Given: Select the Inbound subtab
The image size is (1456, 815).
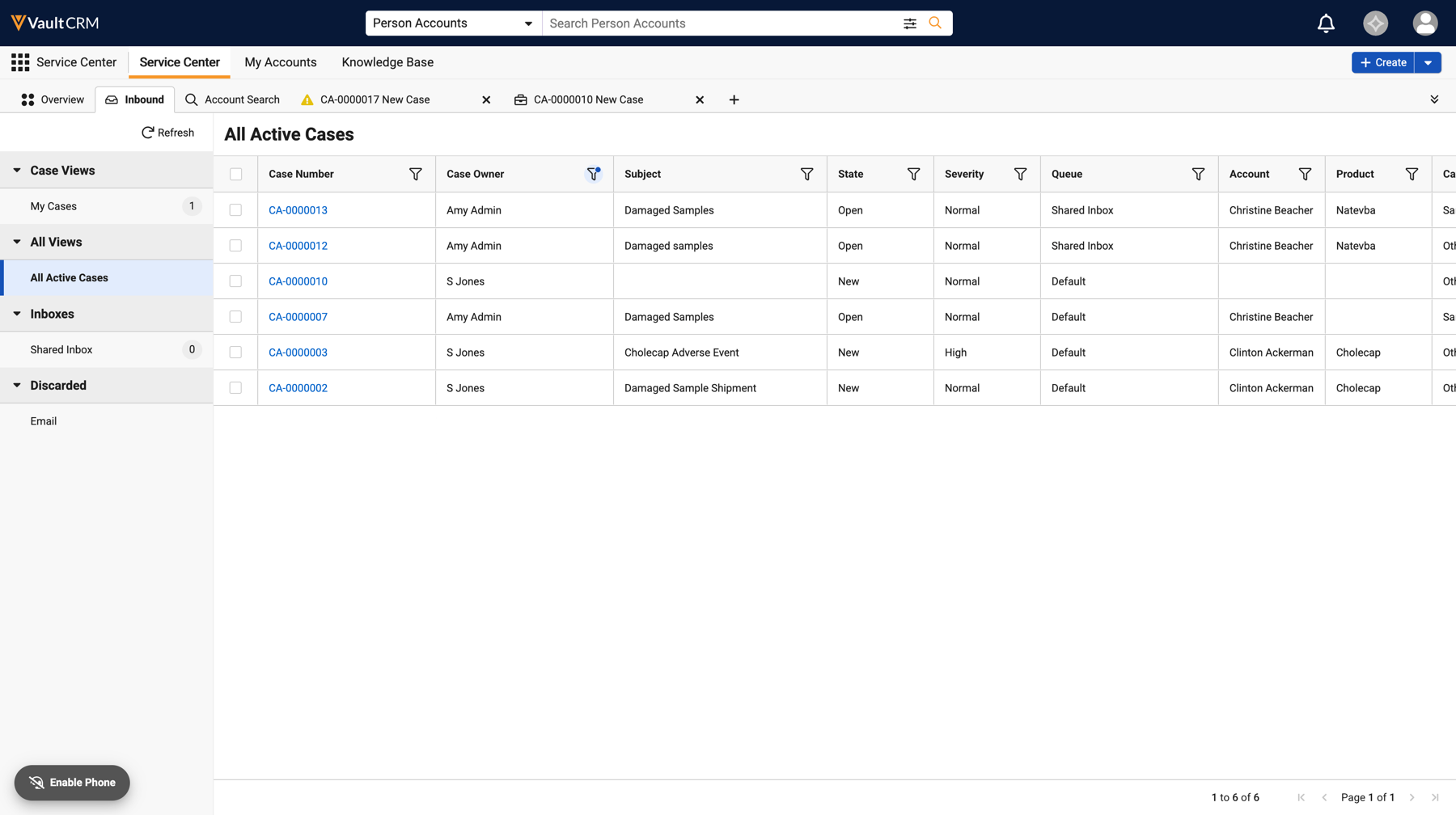Looking at the screenshot, I should click(135, 99).
